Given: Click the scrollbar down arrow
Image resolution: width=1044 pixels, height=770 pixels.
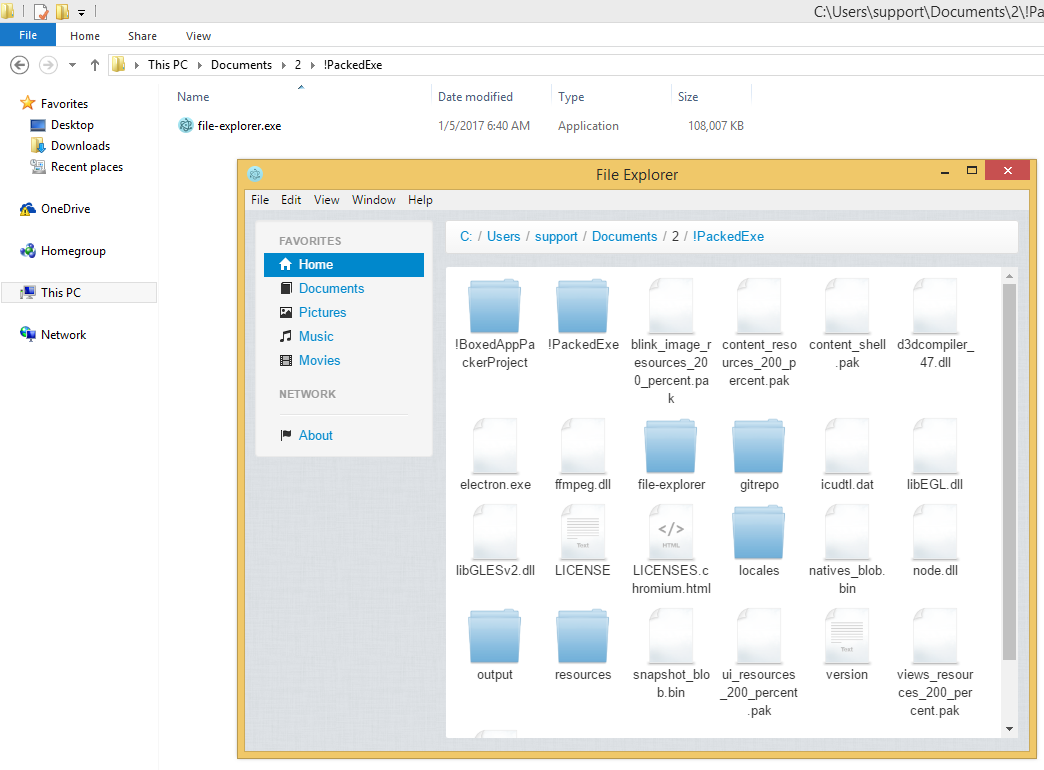Looking at the screenshot, I should point(1009,729).
